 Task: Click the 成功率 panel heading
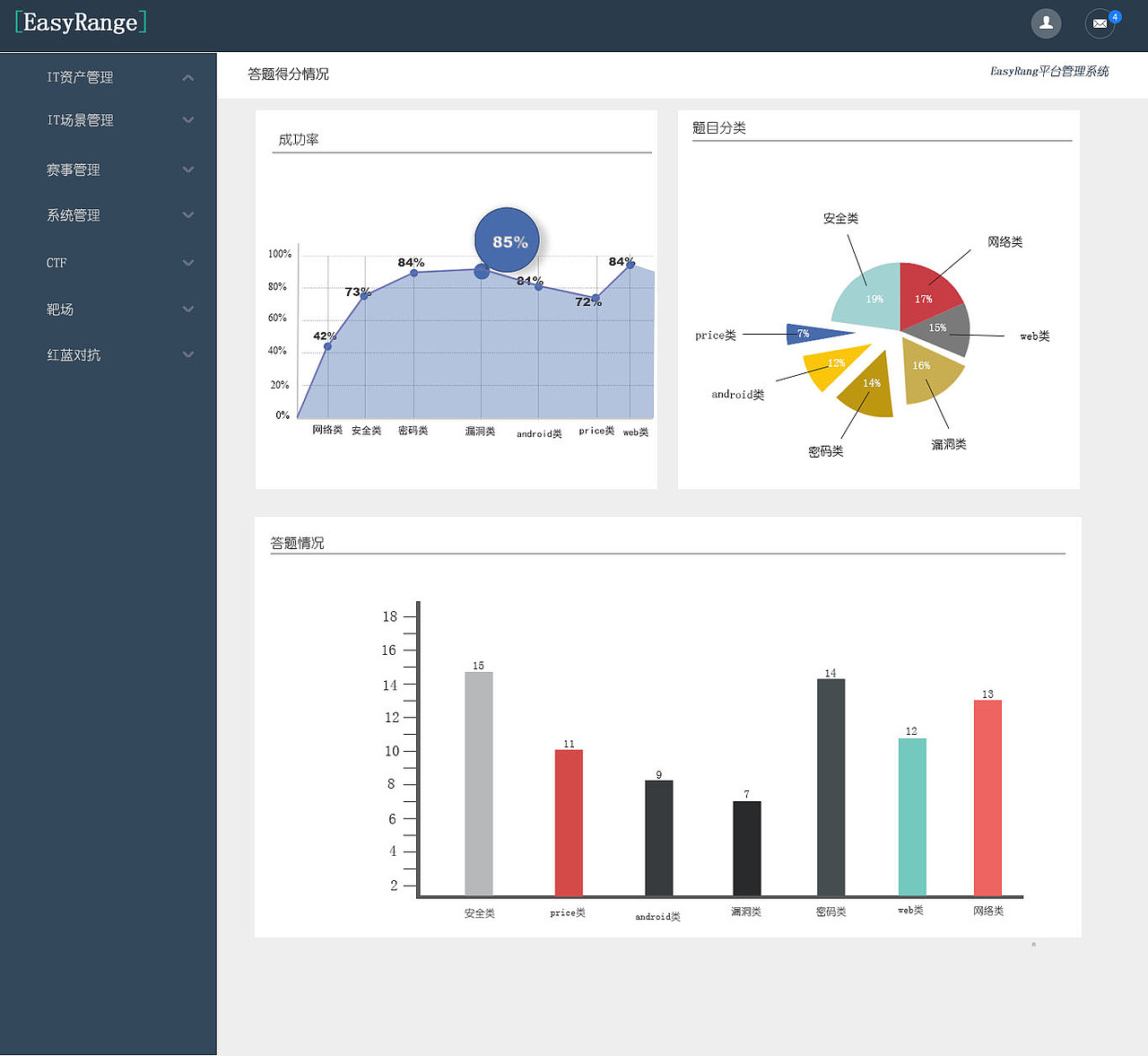pyautogui.click(x=299, y=139)
